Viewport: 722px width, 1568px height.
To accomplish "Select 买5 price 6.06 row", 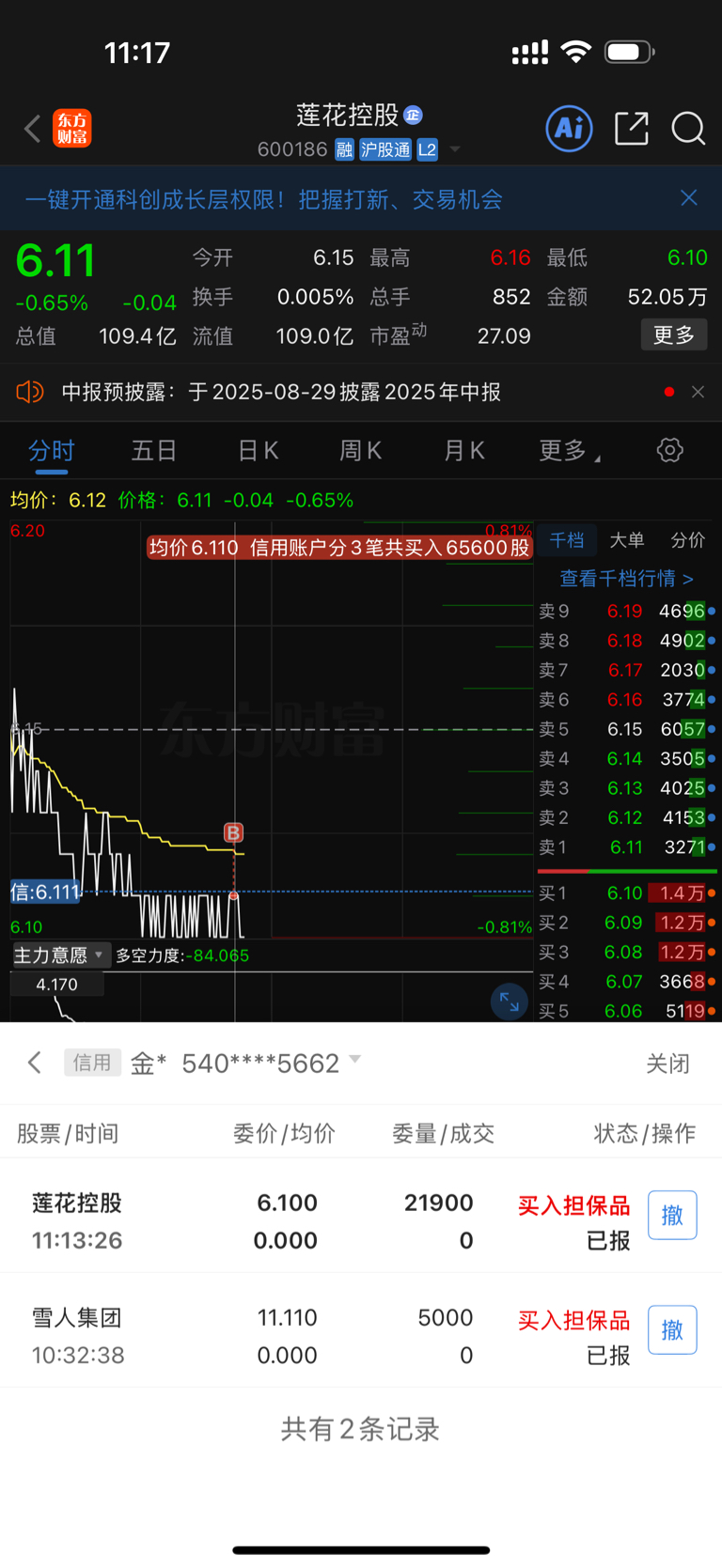I will tap(627, 1010).
